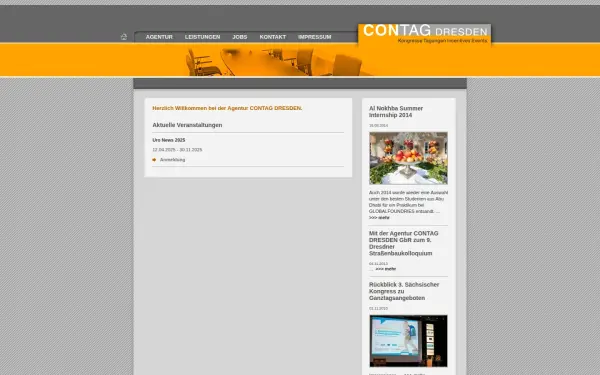The height and width of the screenshot is (375, 600).
Task: Open the conference presentation thumbnail image
Action: tap(408, 341)
